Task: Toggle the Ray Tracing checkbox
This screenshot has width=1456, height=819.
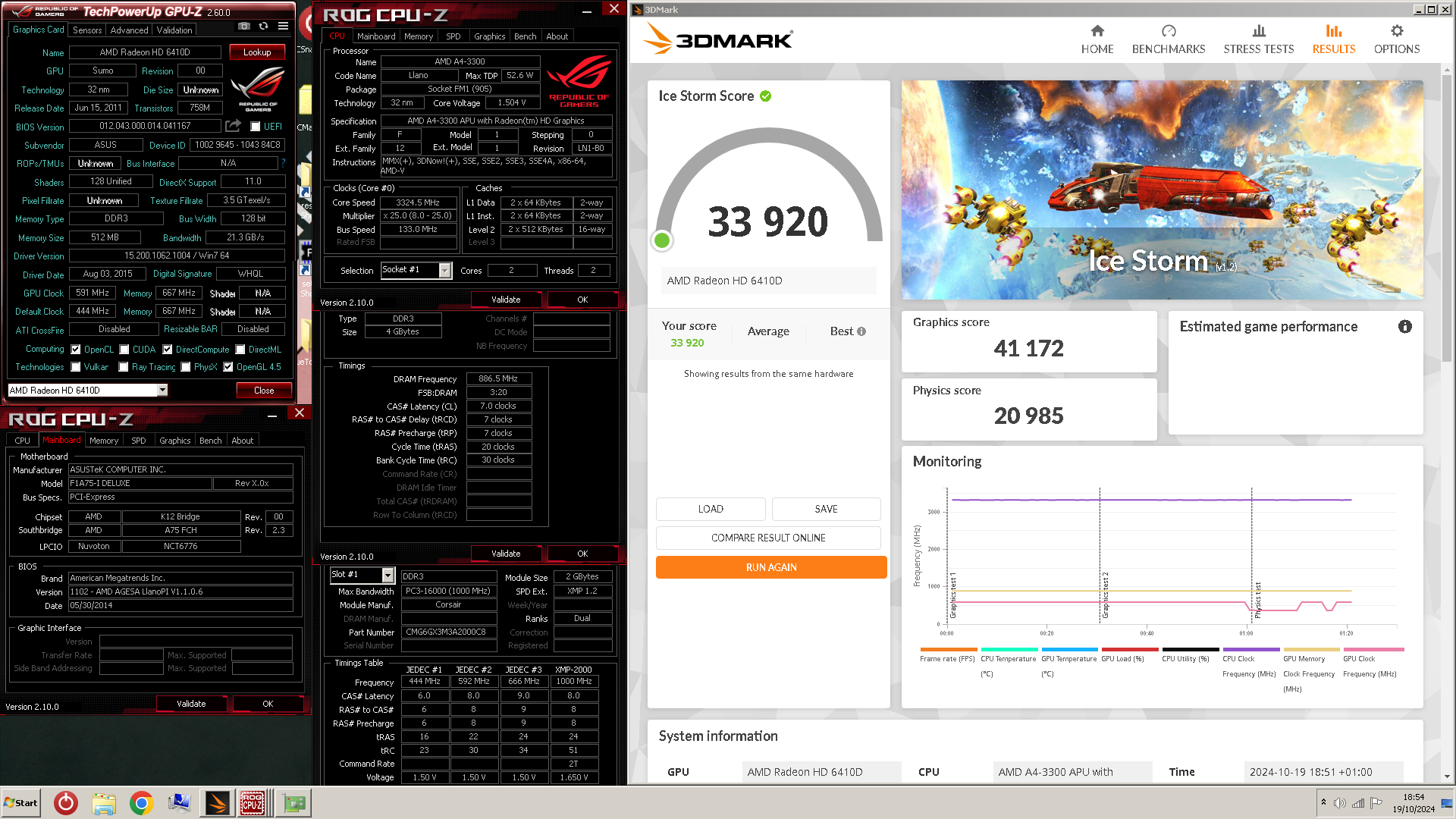Action: coord(124,367)
